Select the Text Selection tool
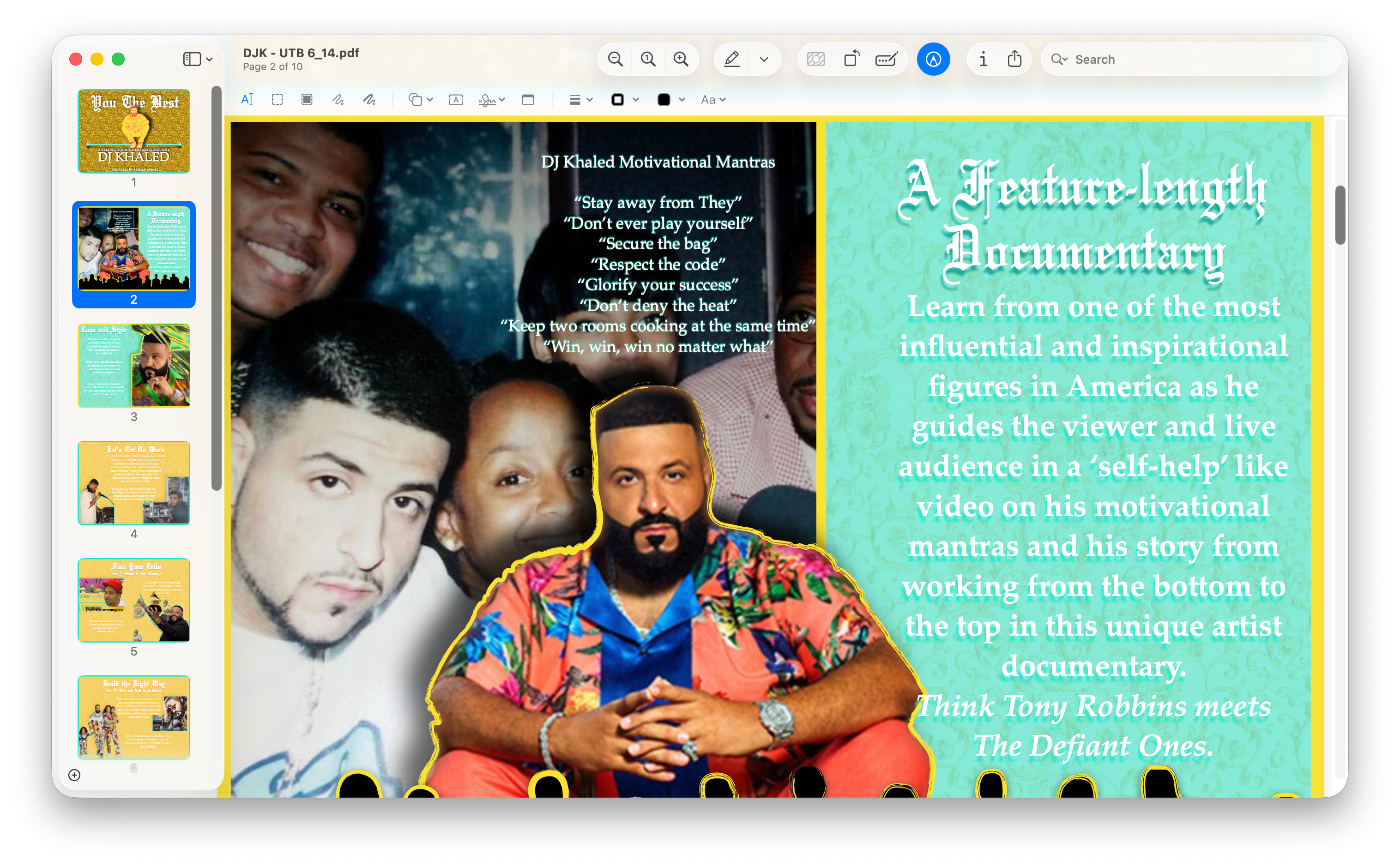 [x=247, y=100]
